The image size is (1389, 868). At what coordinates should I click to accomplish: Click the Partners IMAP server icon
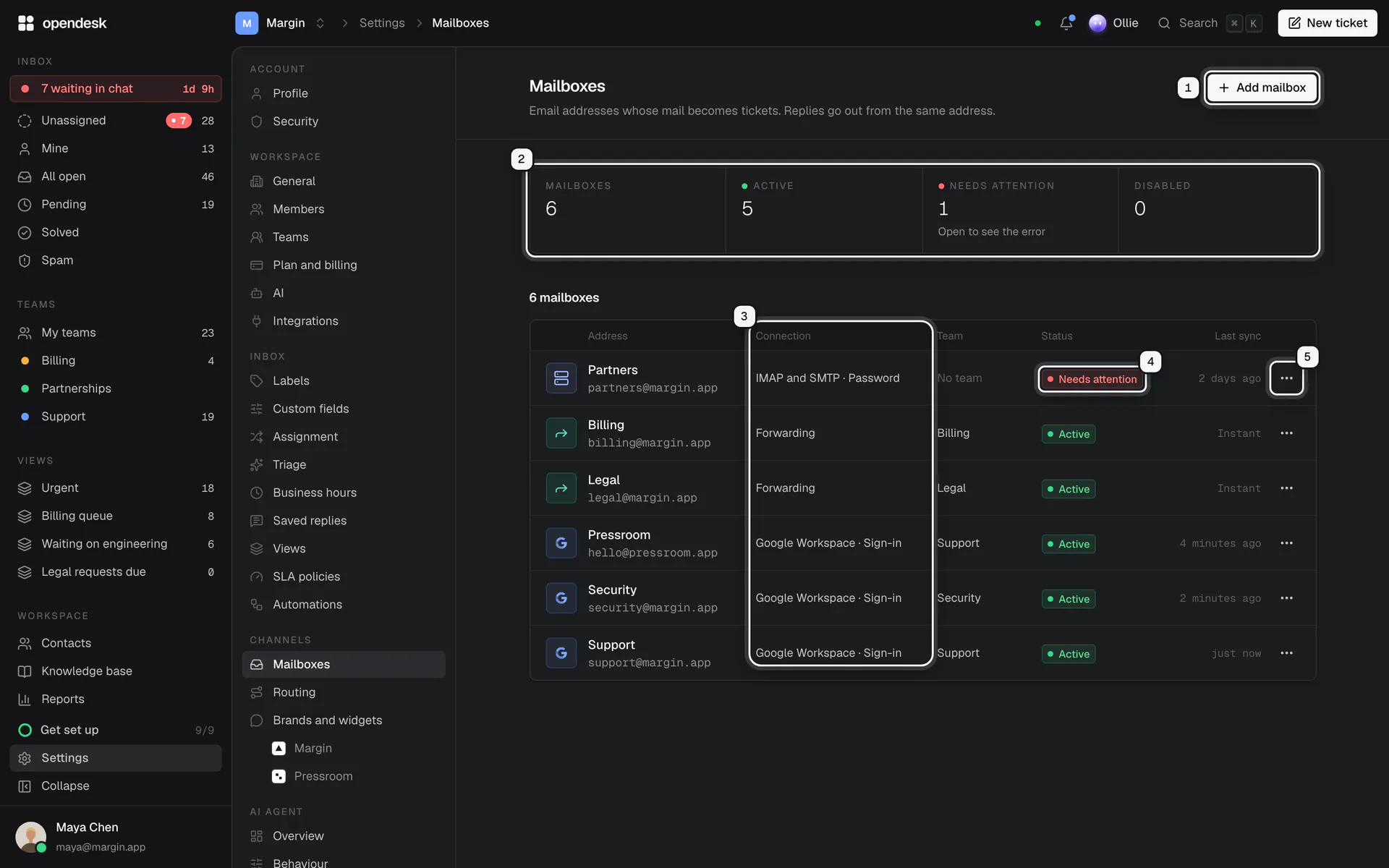pyautogui.click(x=561, y=378)
